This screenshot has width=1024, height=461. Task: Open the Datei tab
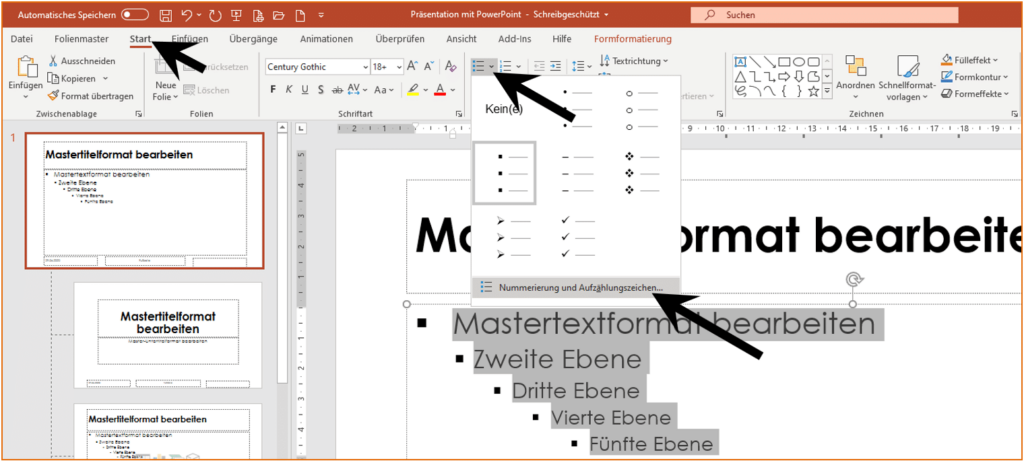[22, 39]
